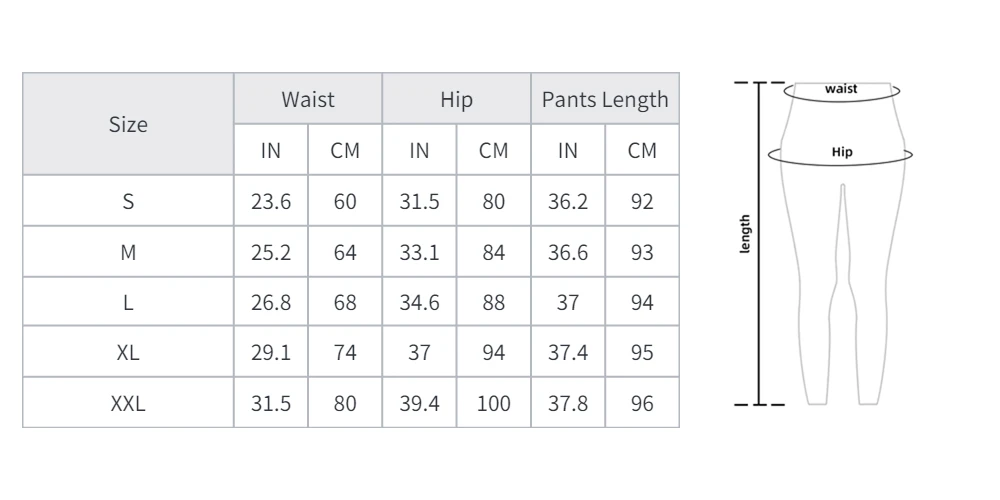This screenshot has width=1000, height=500.
Task: Select the Hip column header
Action: 457,99
